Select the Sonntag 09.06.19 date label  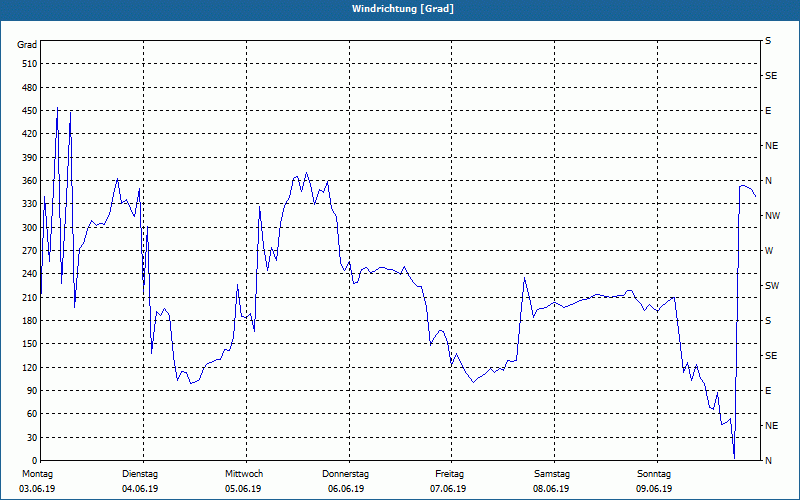(x=654, y=481)
